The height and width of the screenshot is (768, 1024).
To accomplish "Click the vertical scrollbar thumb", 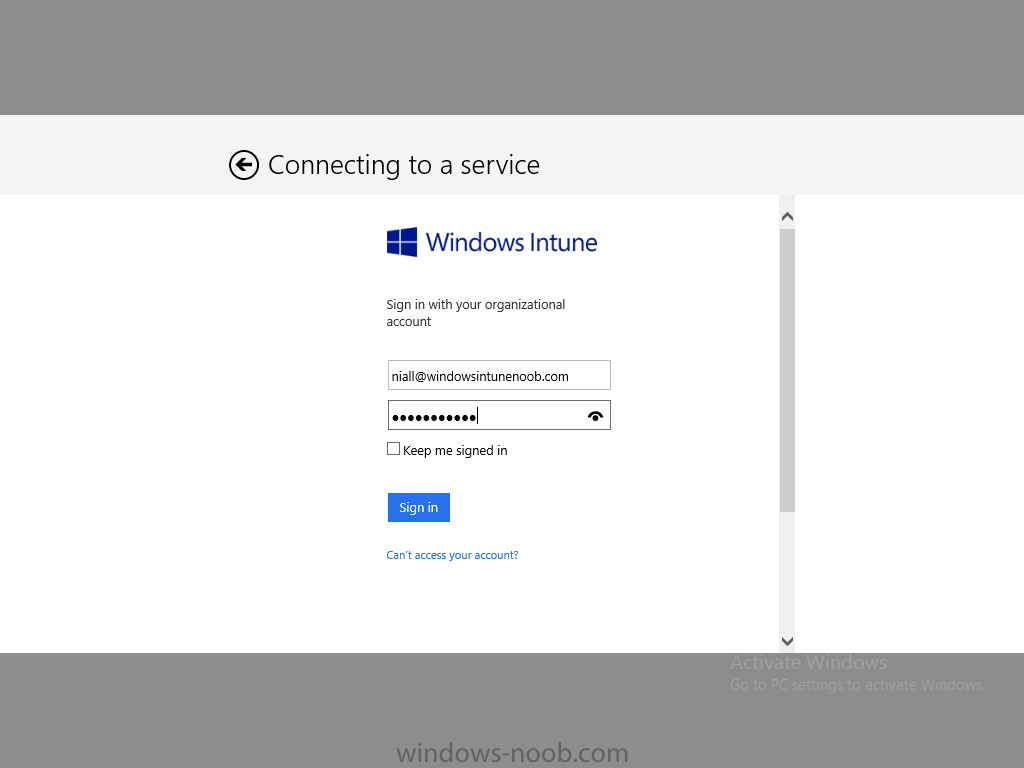I will tap(787, 370).
